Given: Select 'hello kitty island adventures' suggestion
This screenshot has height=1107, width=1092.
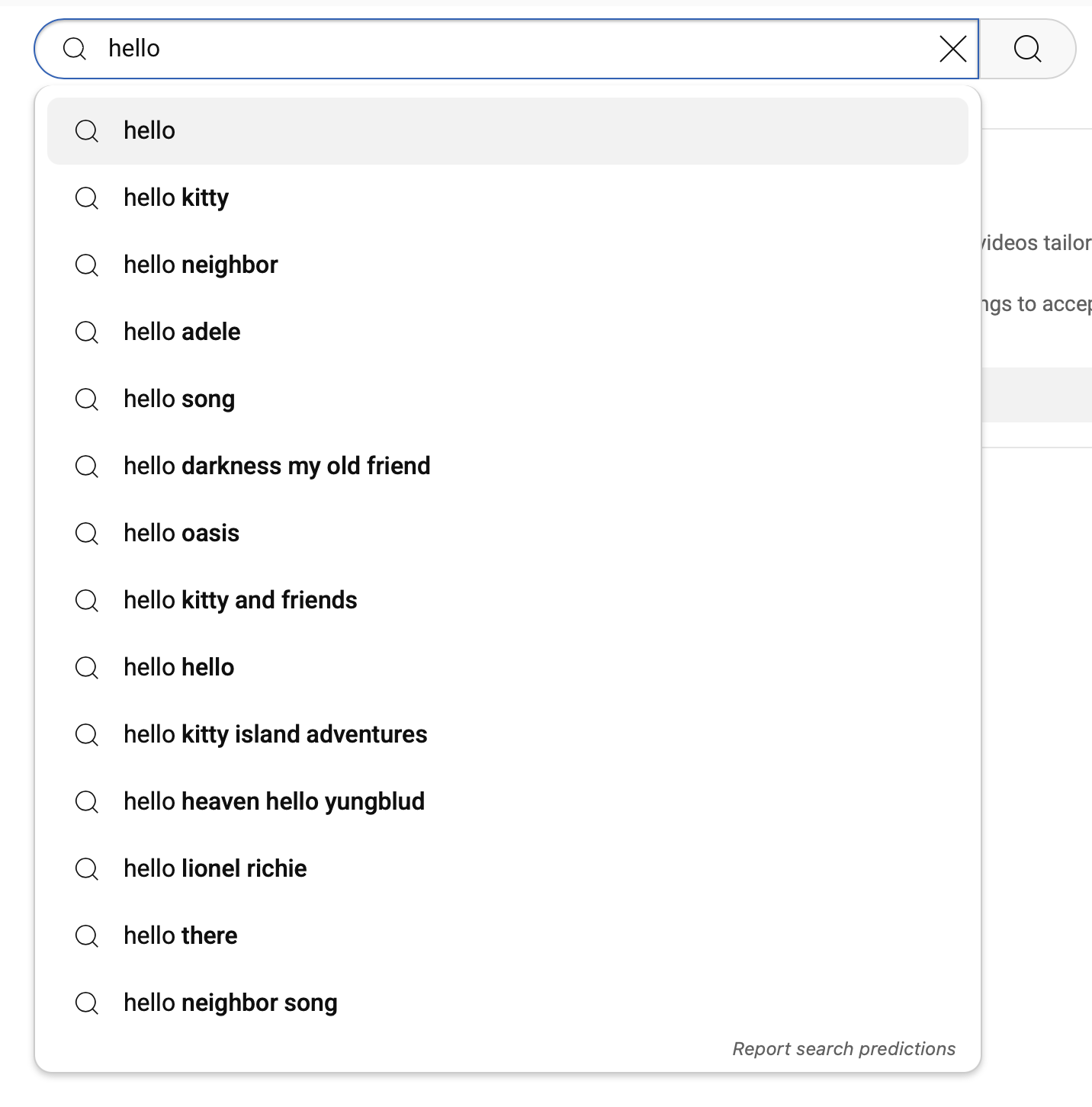Looking at the screenshot, I should 275,735.
